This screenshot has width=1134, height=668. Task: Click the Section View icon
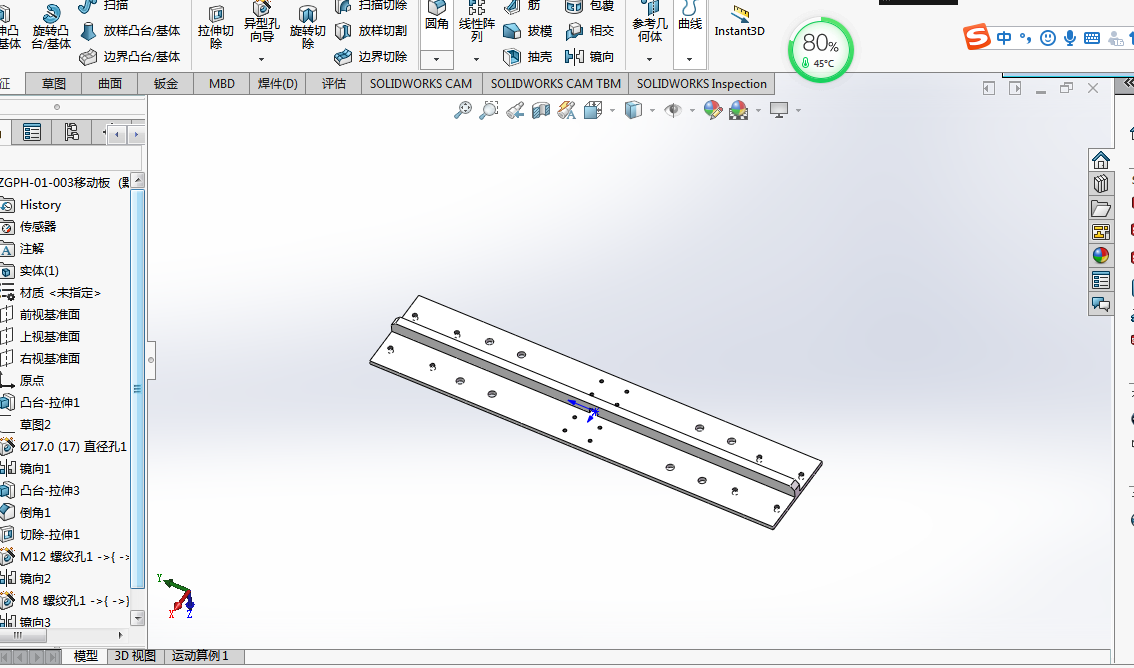(541, 110)
